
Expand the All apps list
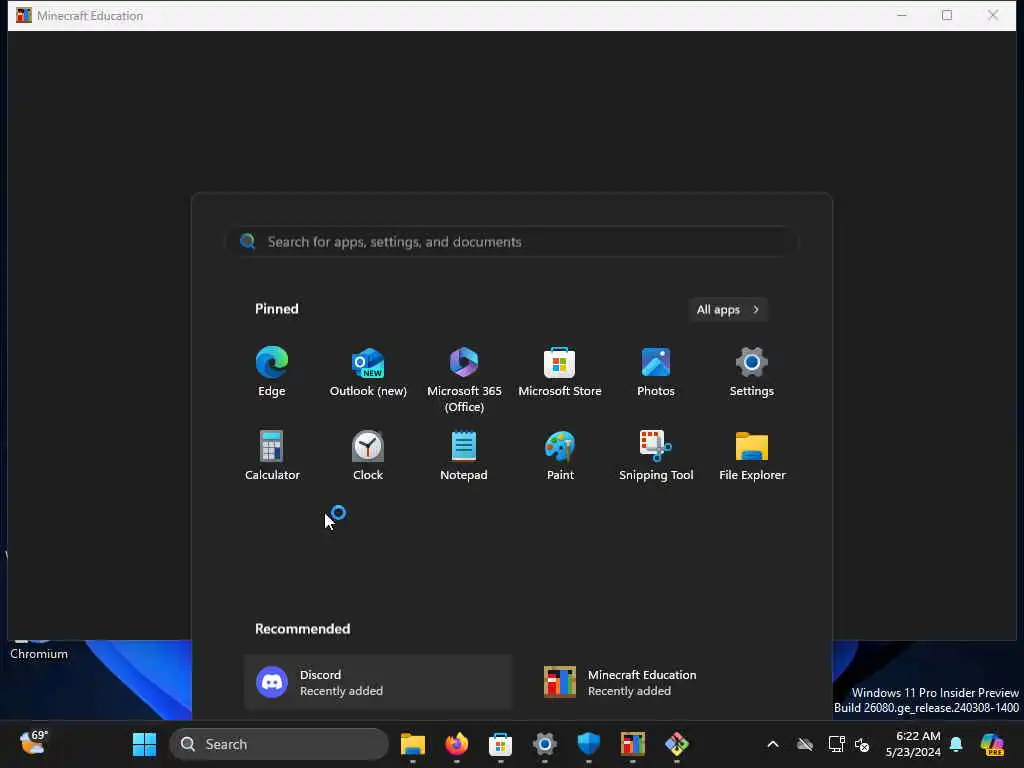click(728, 310)
